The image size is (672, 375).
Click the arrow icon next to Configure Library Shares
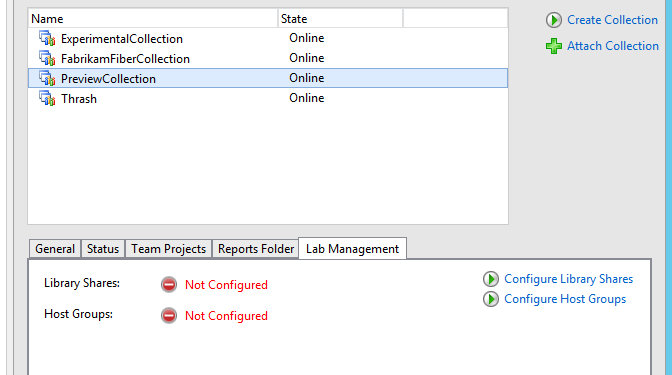point(491,279)
